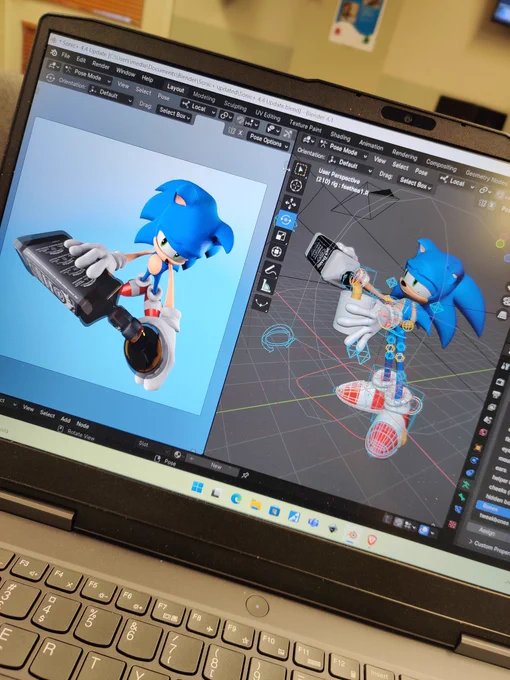Toggle the pin icon next to the New button
The height and width of the screenshot is (680, 510).
[x=245, y=475]
